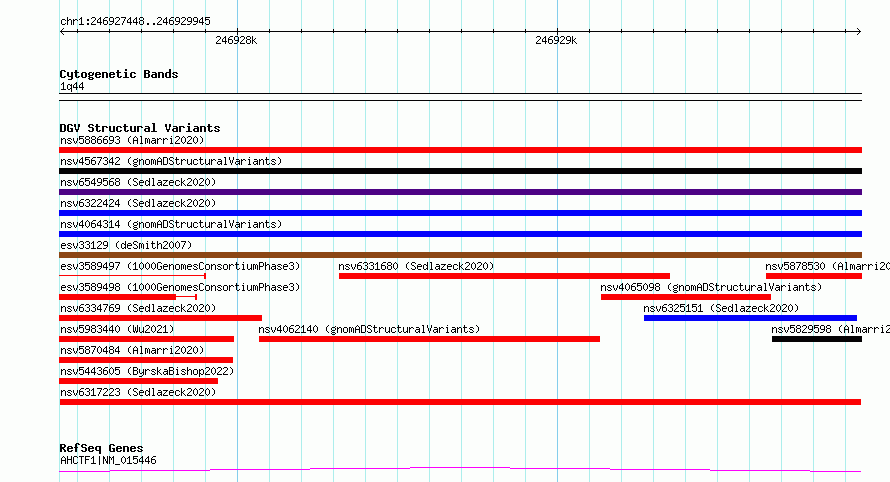Select the red nsv6334769 variant bar
Image resolution: width=890 pixels, height=482 pixels.
[161, 318]
